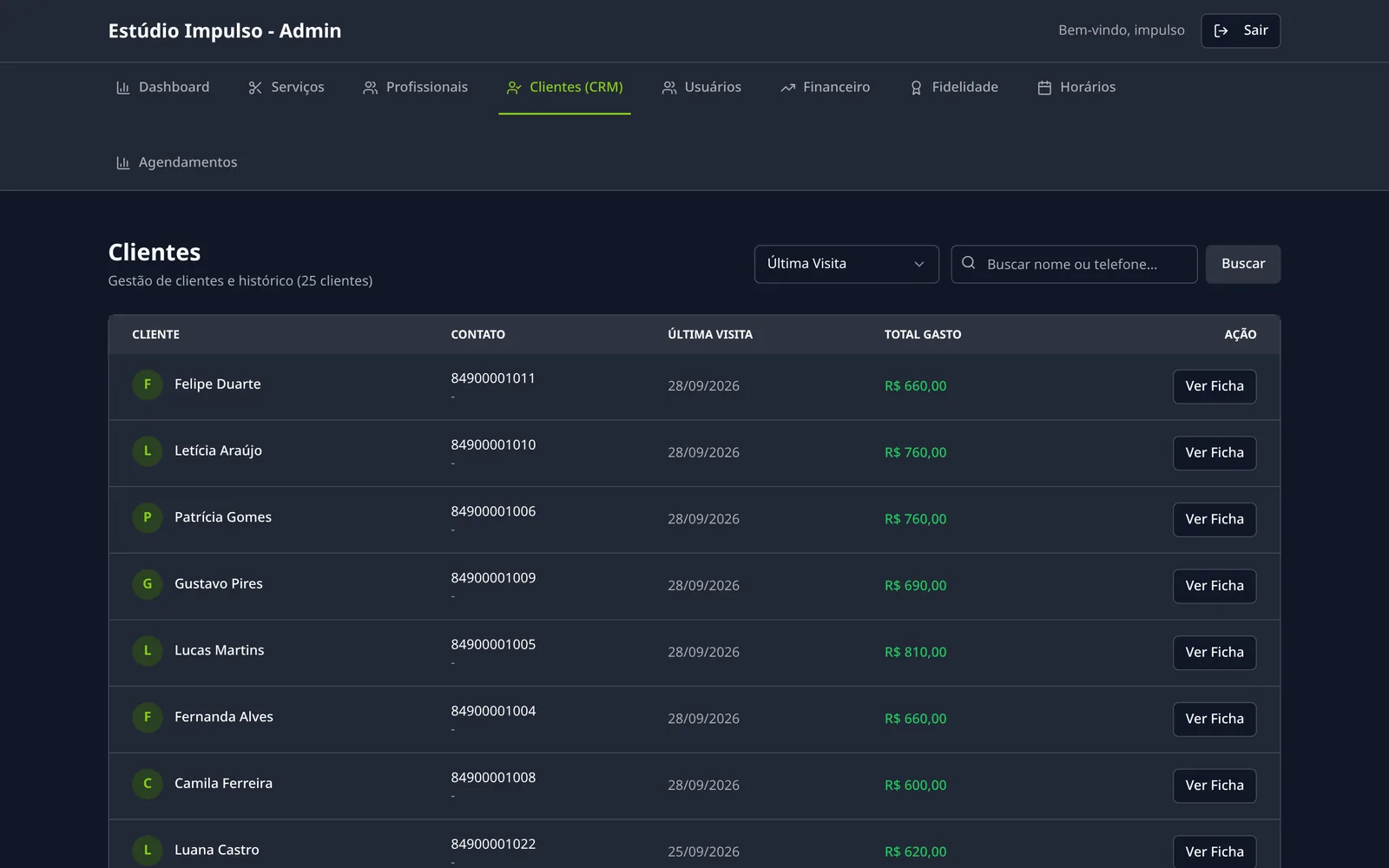Click the Sair logout button
Viewport: 1389px width, 868px height.
pos(1241,31)
